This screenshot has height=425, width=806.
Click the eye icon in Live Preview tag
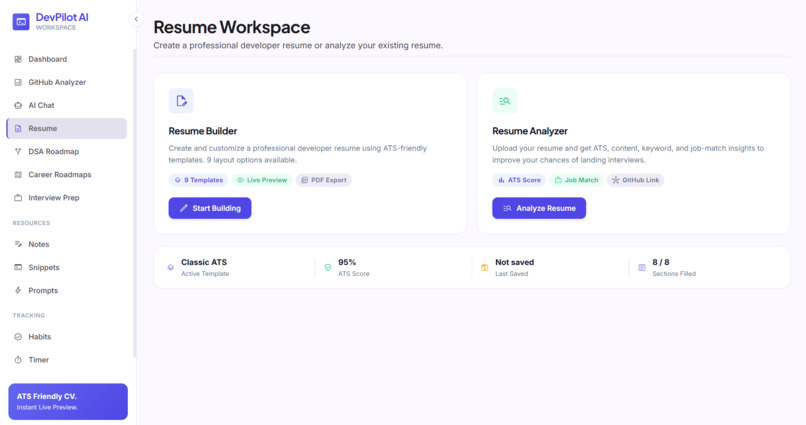240,180
